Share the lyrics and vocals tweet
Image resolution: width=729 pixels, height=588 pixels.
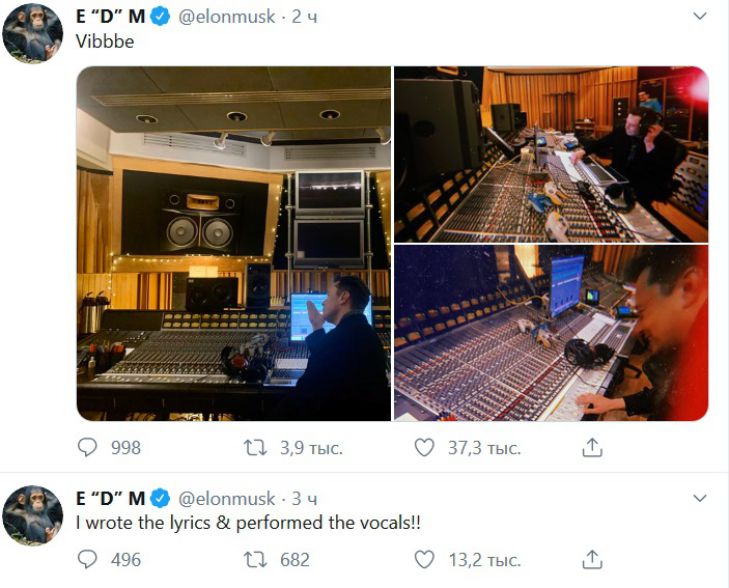[592, 558]
